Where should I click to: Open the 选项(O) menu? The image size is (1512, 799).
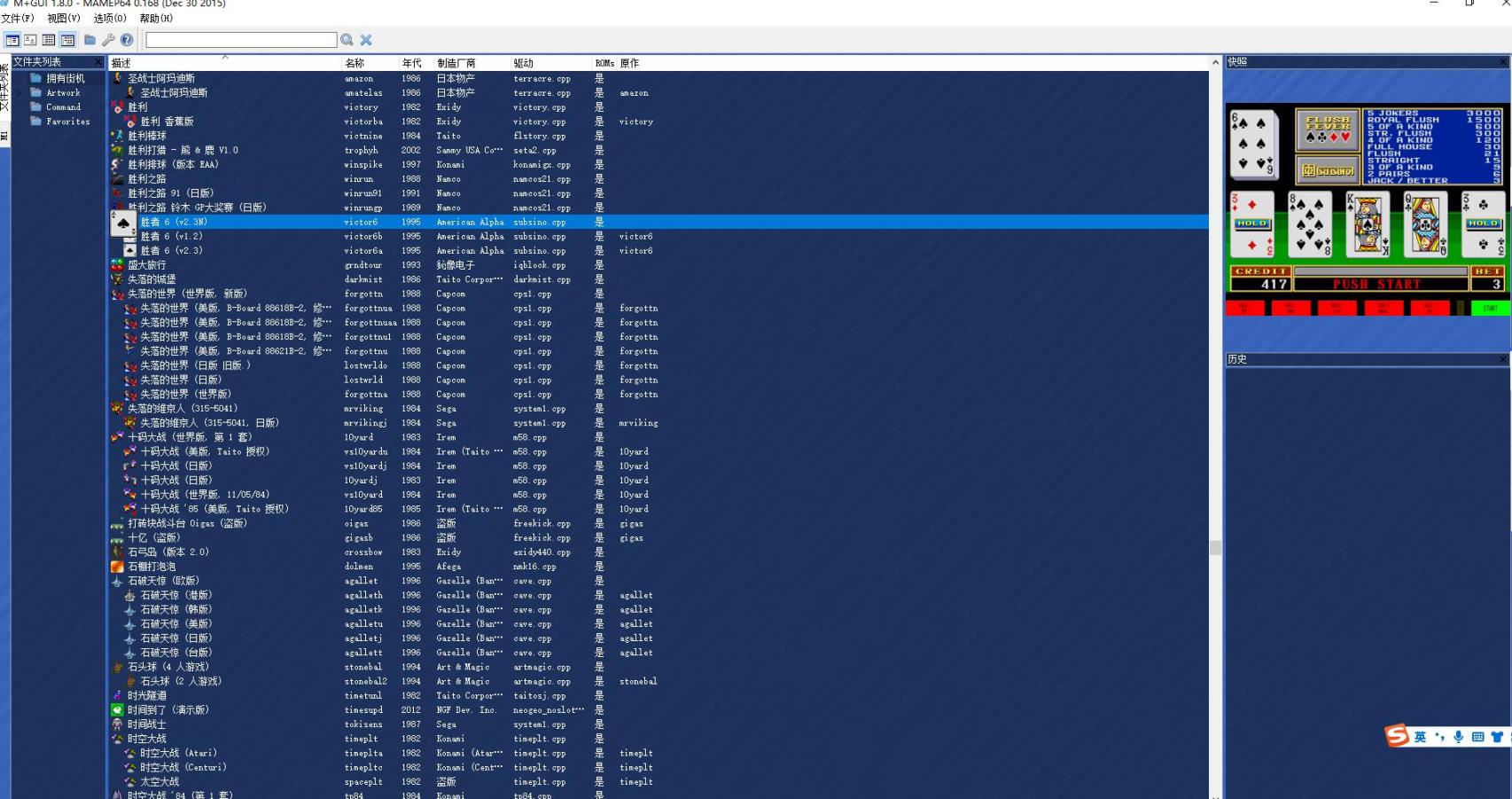coord(110,18)
